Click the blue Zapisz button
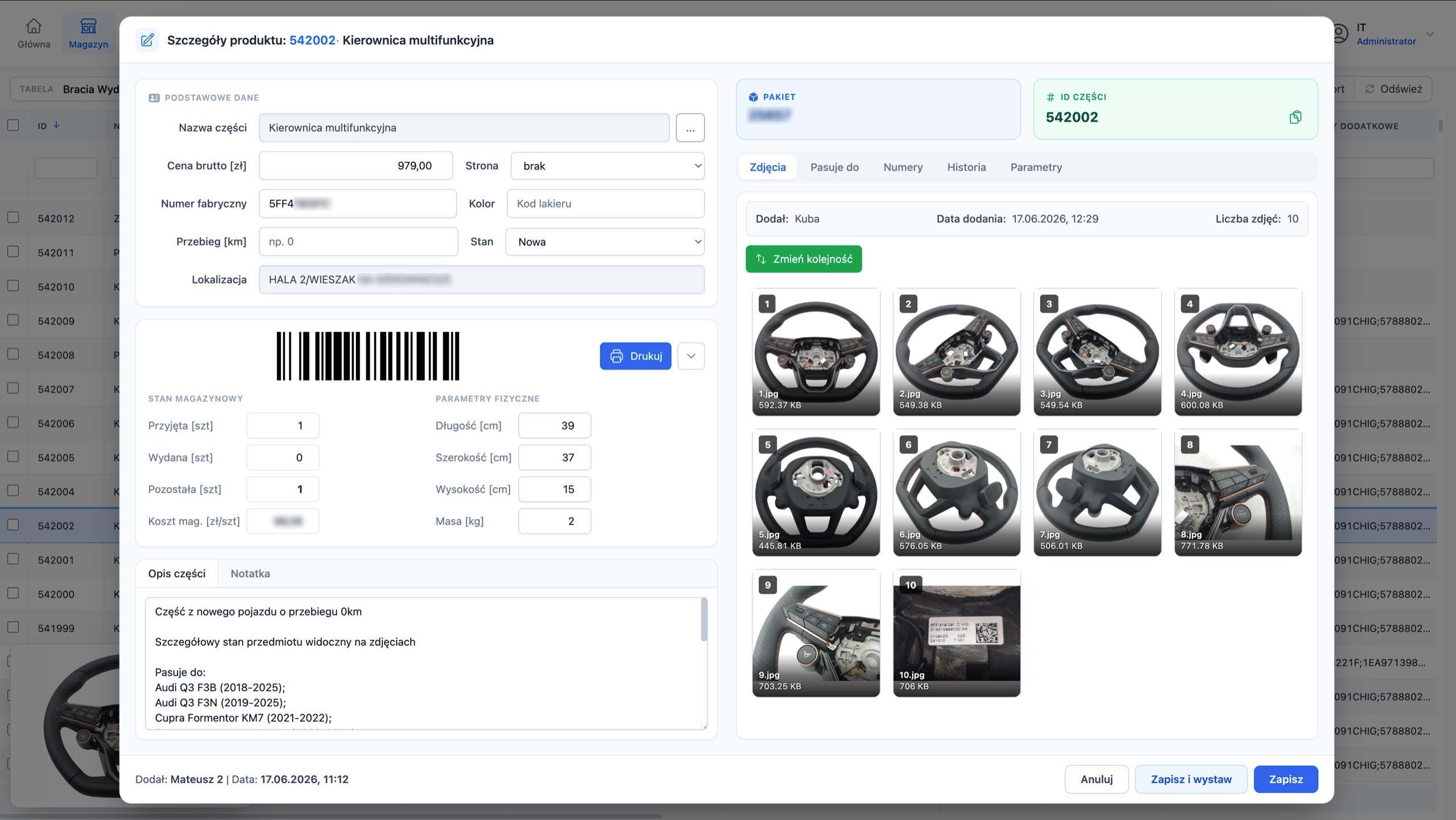 (x=1285, y=779)
